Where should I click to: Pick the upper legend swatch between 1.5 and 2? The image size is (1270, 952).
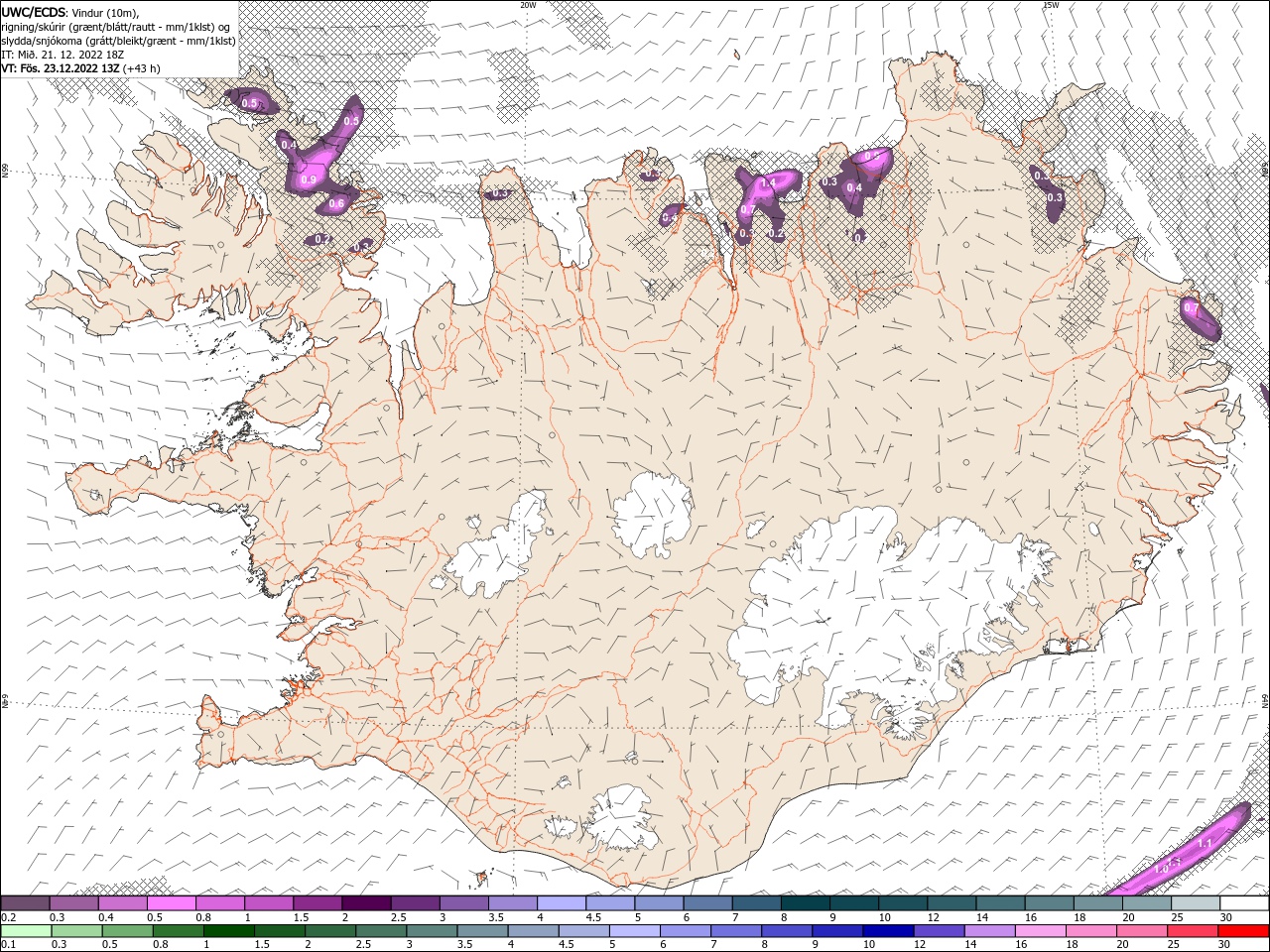coord(317,903)
